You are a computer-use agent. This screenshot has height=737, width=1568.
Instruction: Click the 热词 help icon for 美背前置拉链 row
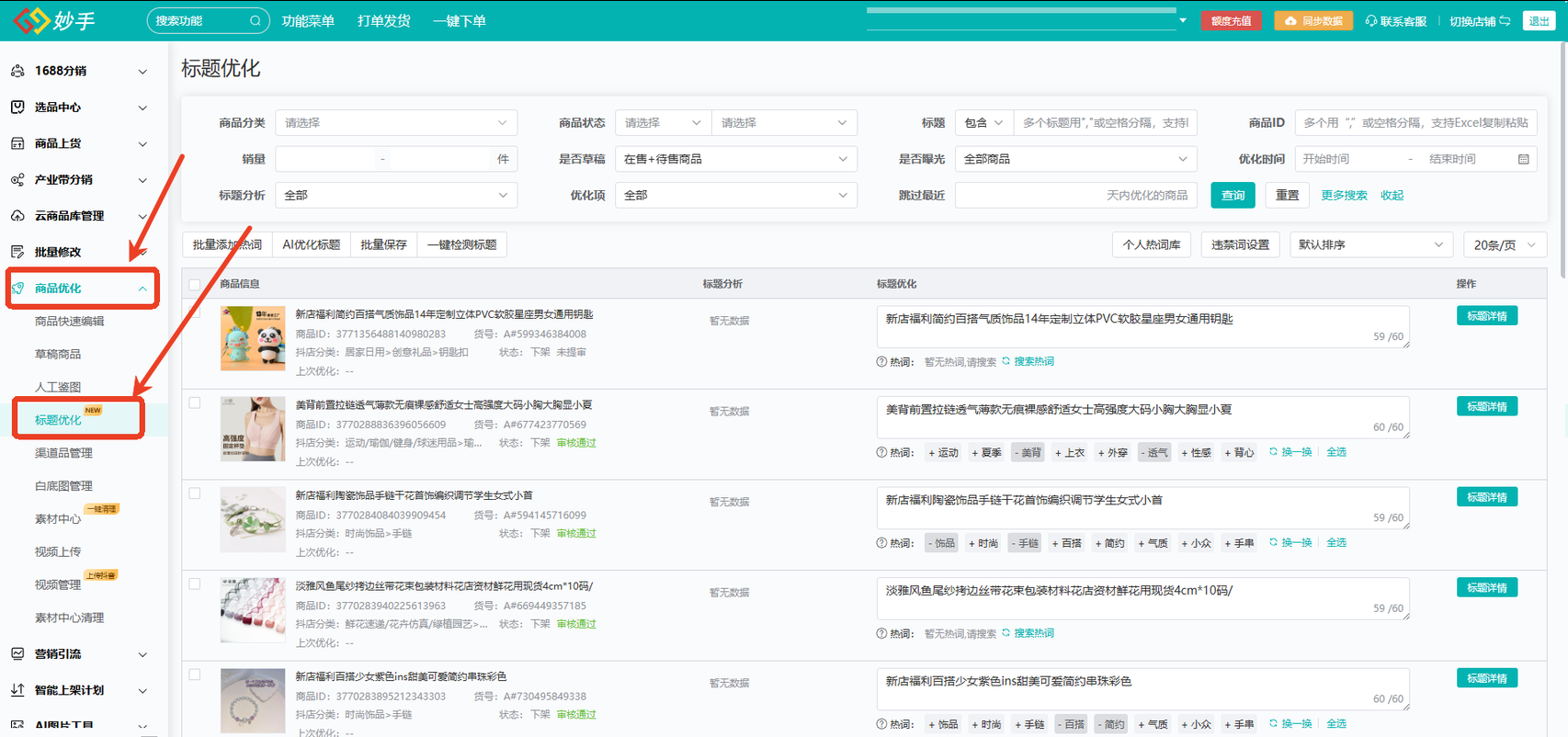pos(881,452)
